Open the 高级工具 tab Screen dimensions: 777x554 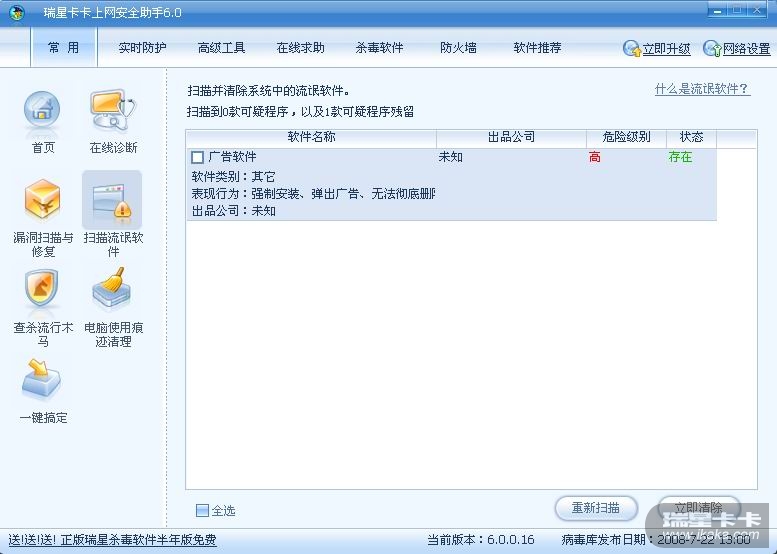coord(222,48)
